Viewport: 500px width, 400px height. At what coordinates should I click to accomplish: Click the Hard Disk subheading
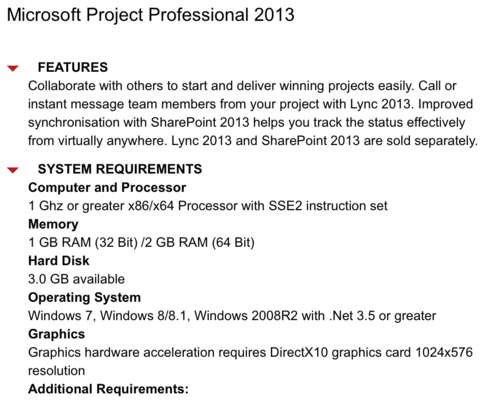pos(59,261)
